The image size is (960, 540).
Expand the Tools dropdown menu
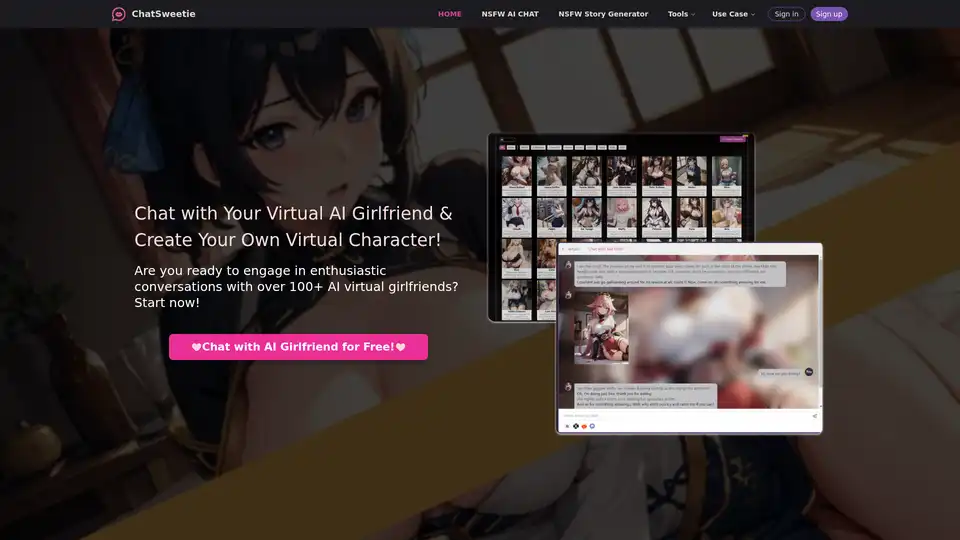coord(680,14)
